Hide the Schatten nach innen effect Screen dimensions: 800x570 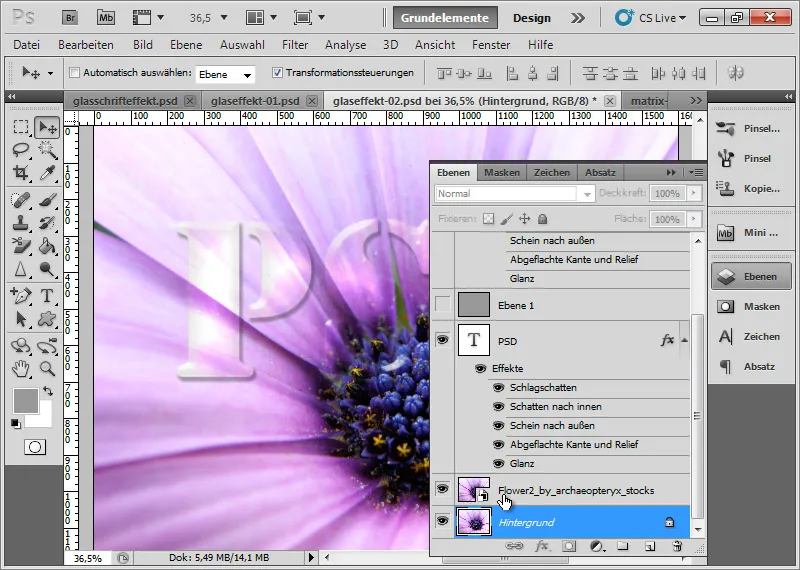pos(498,407)
